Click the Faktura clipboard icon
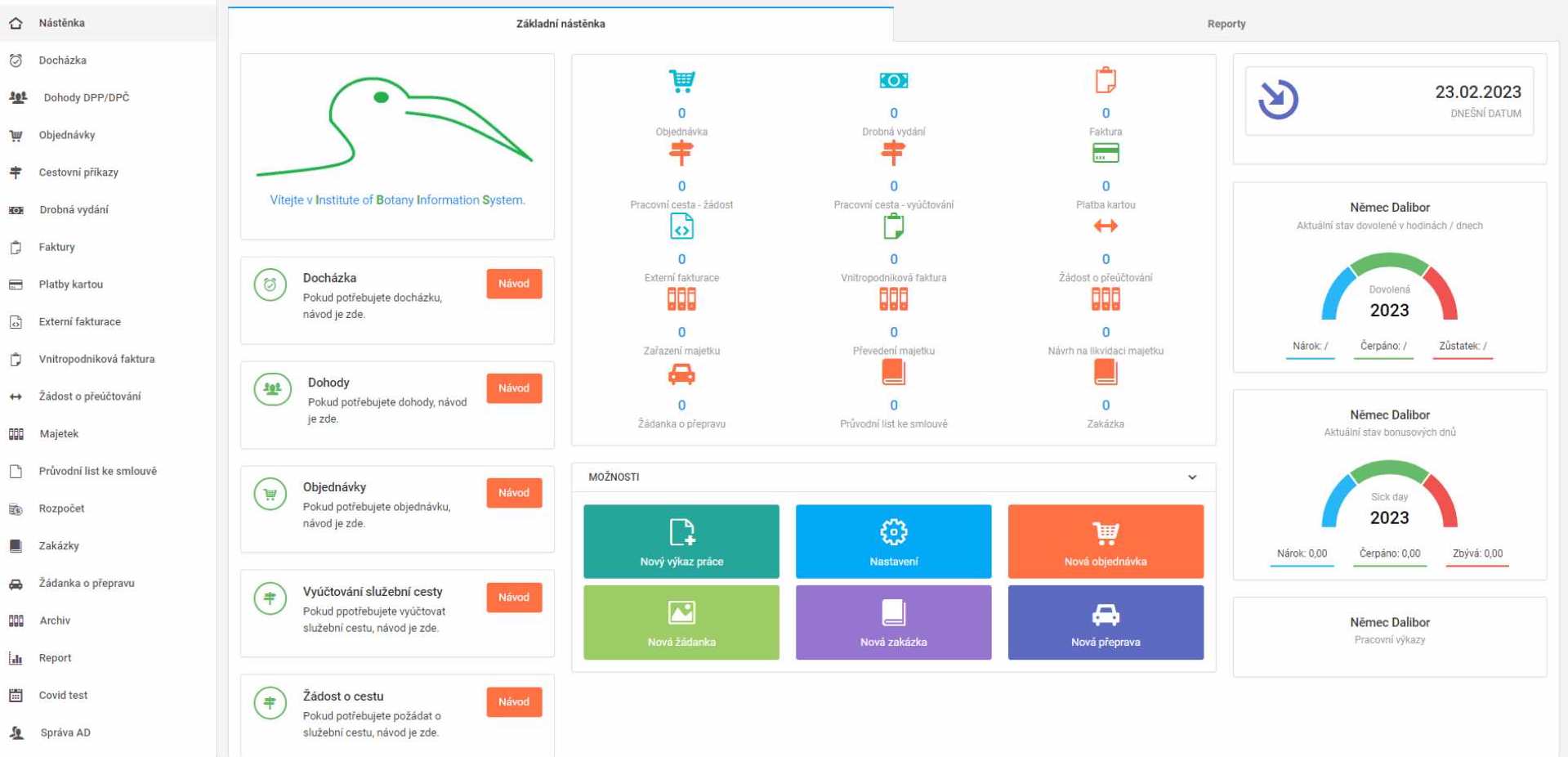 click(x=1105, y=81)
